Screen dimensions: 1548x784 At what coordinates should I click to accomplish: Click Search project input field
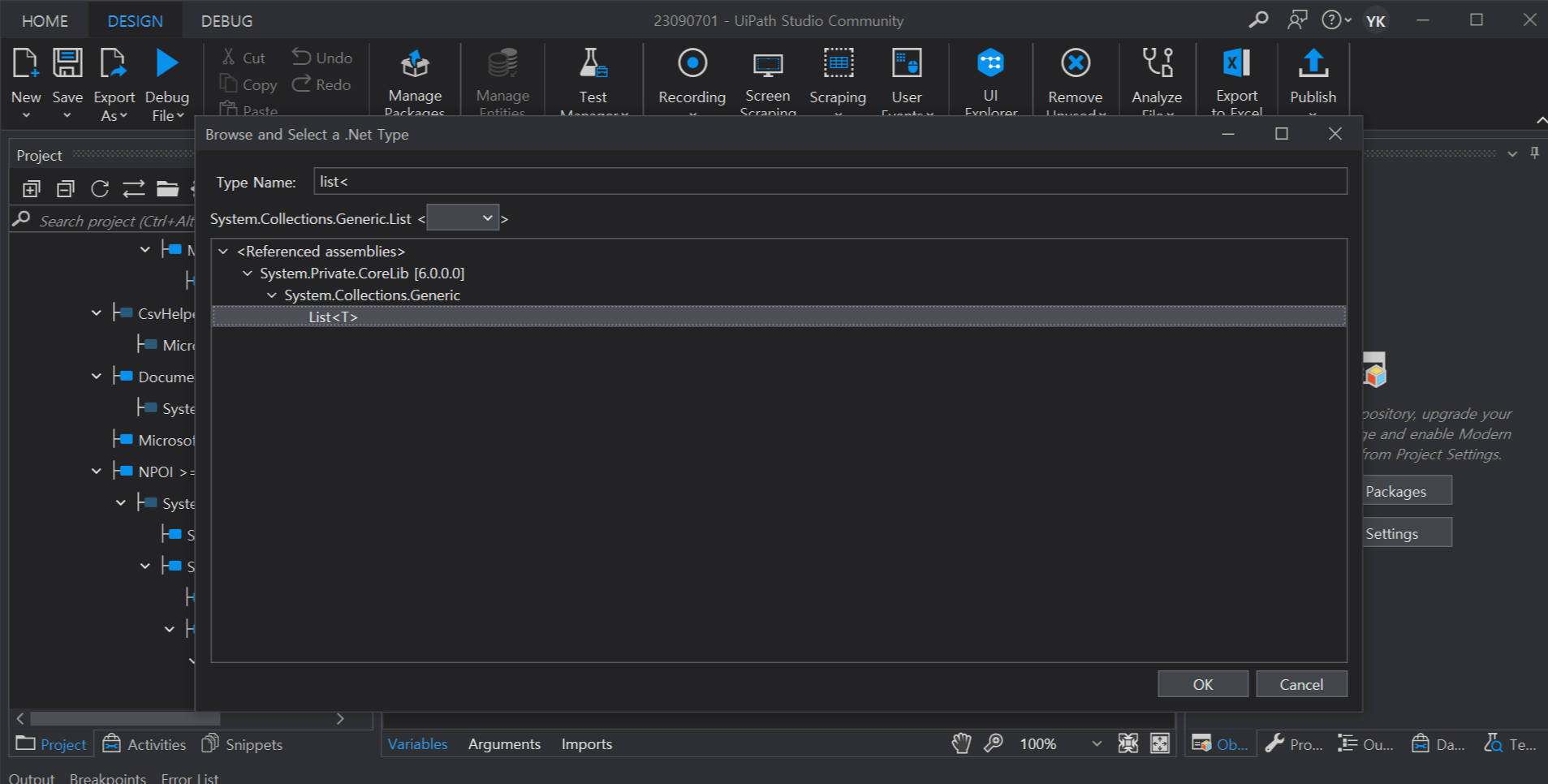point(117,221)
